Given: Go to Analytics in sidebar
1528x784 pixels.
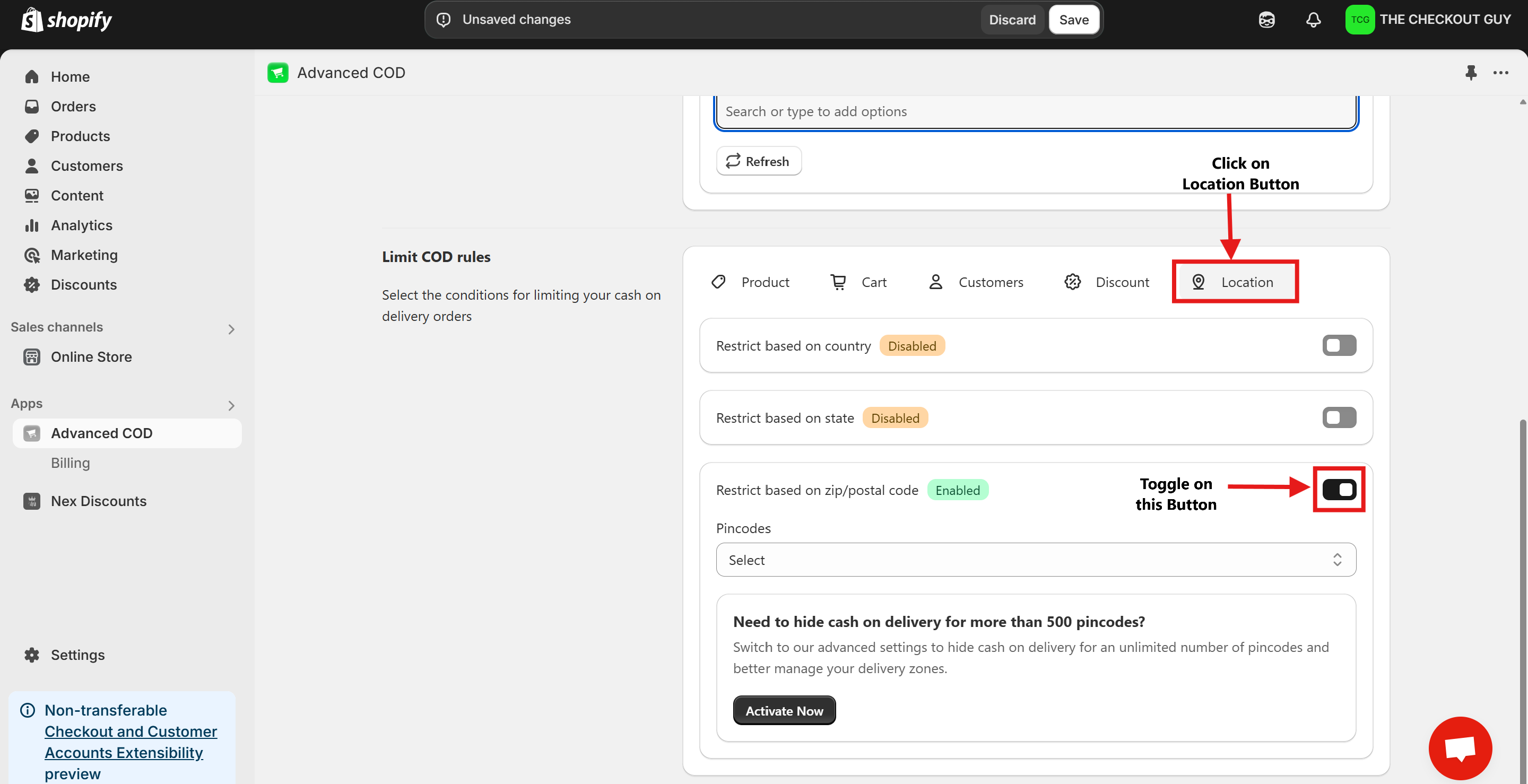Looking at the screenshot, I should click(x=81, y=225).
